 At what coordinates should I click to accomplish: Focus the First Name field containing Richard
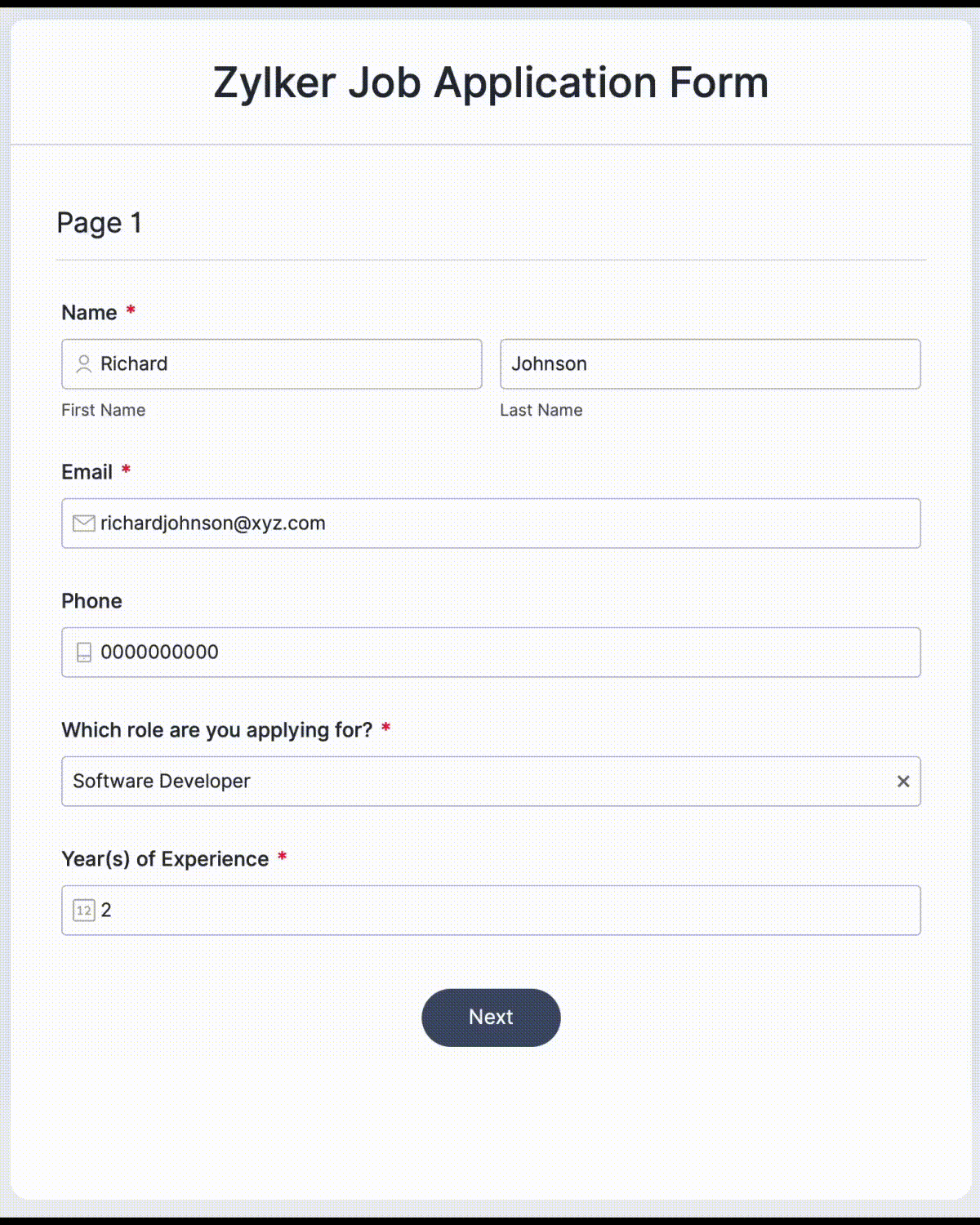click(286, 364)
